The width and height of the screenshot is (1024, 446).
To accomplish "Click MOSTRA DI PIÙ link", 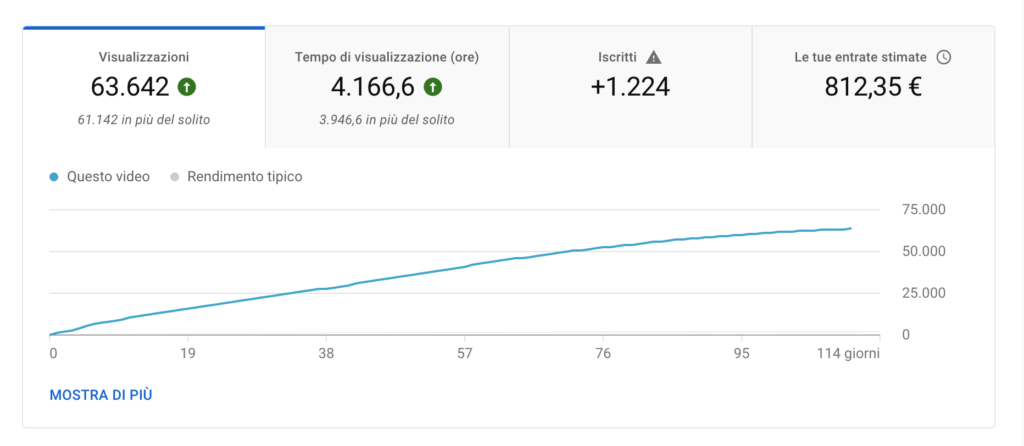I will click(x=101, y=395).
